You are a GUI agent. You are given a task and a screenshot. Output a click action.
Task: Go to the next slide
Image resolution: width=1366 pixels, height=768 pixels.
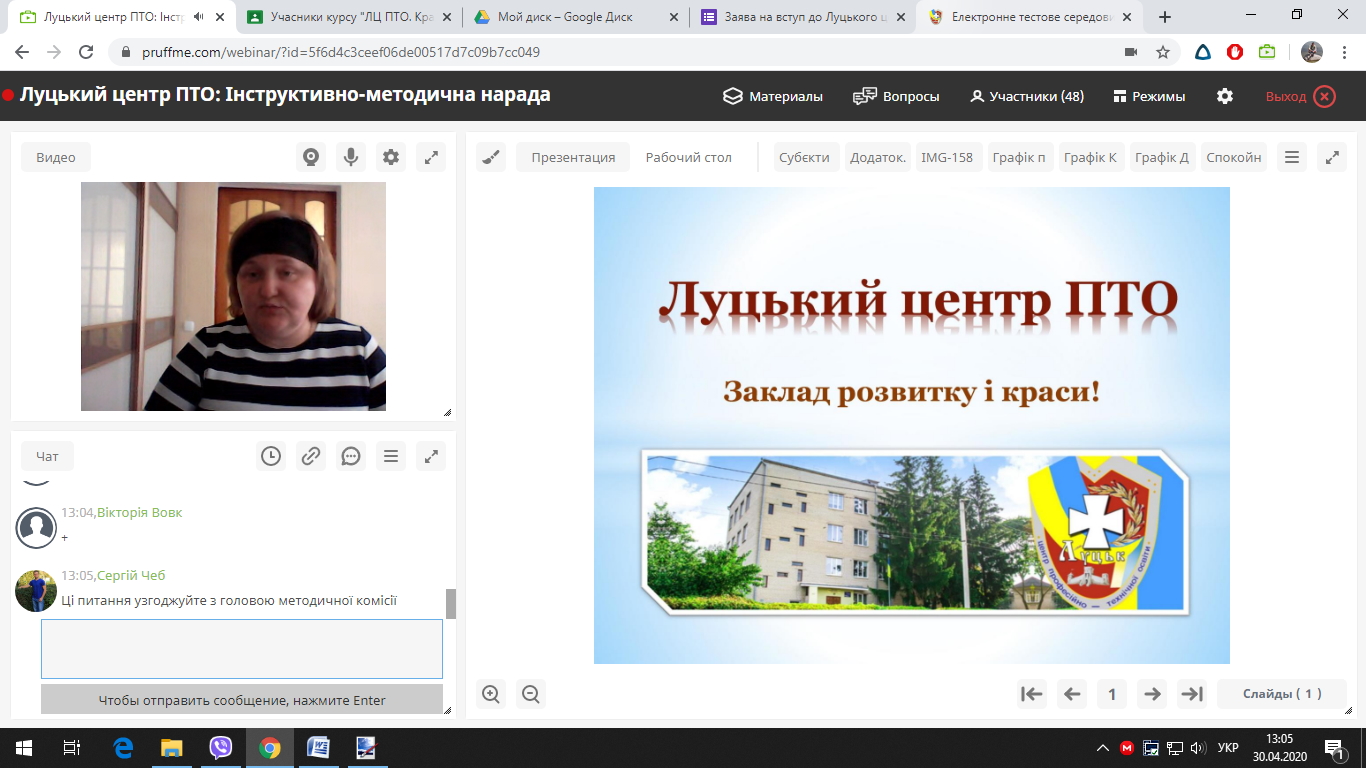1152,694
